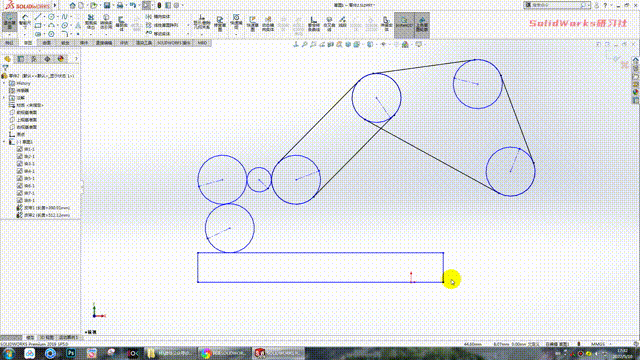Create a new document with New icon
Screen dimensions: 640x360
pos(81,5)
